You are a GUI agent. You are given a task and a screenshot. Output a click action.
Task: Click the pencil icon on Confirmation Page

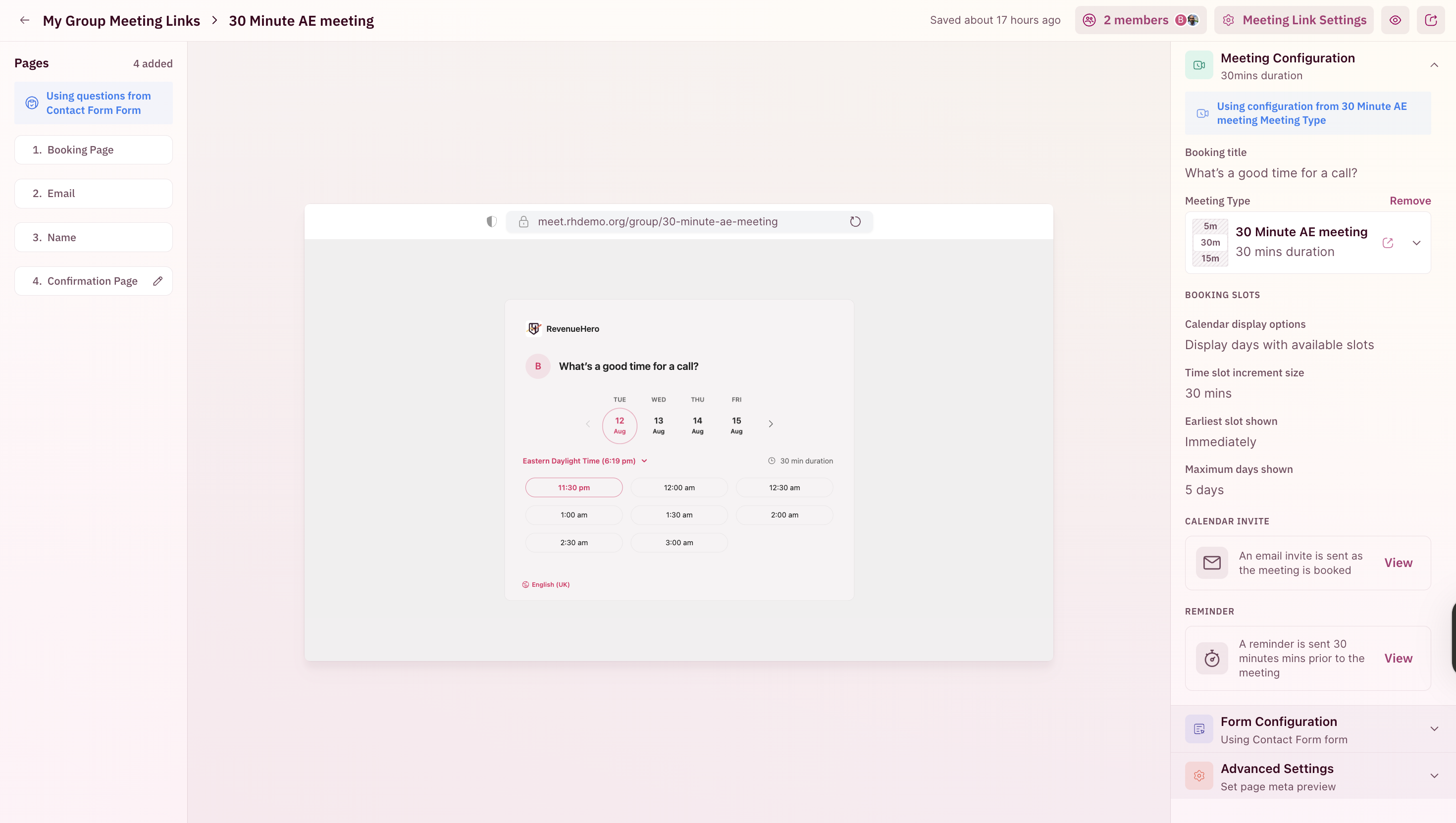pos(157,281)
